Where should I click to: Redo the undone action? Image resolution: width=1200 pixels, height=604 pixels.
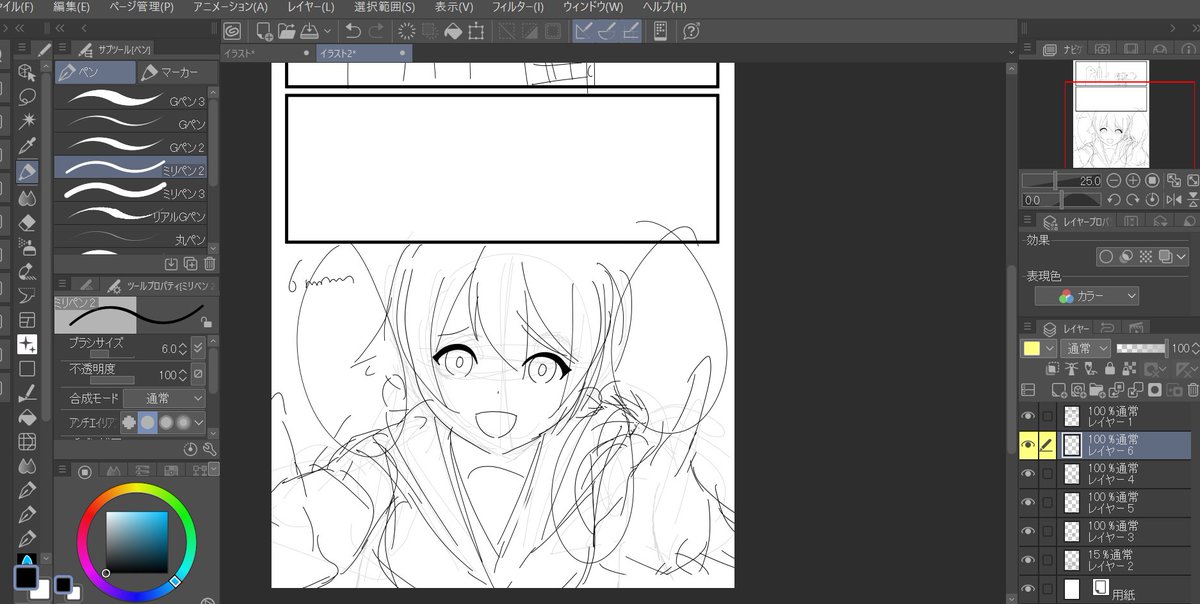coord(376,31)
